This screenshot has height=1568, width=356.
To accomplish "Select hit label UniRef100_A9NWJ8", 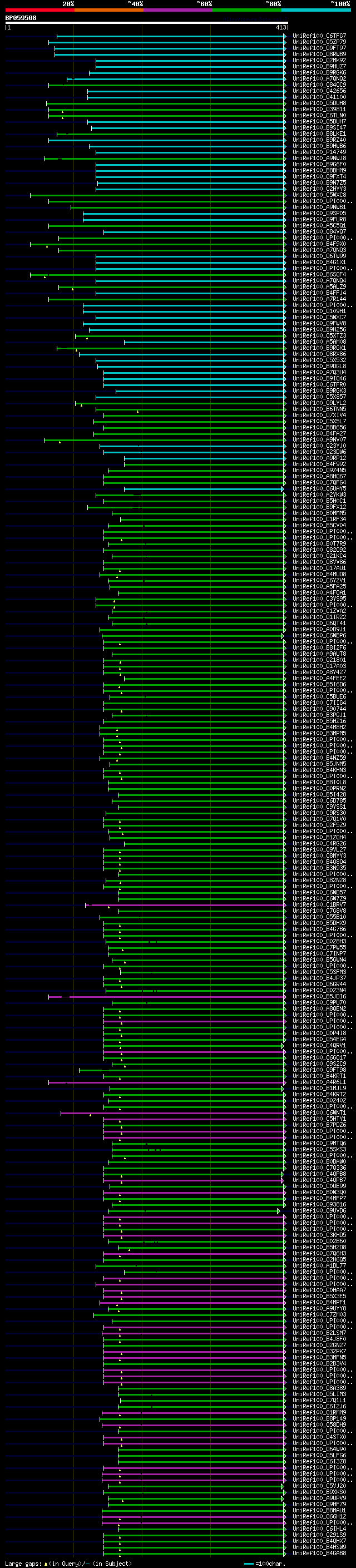I will [x=319, y=159].
